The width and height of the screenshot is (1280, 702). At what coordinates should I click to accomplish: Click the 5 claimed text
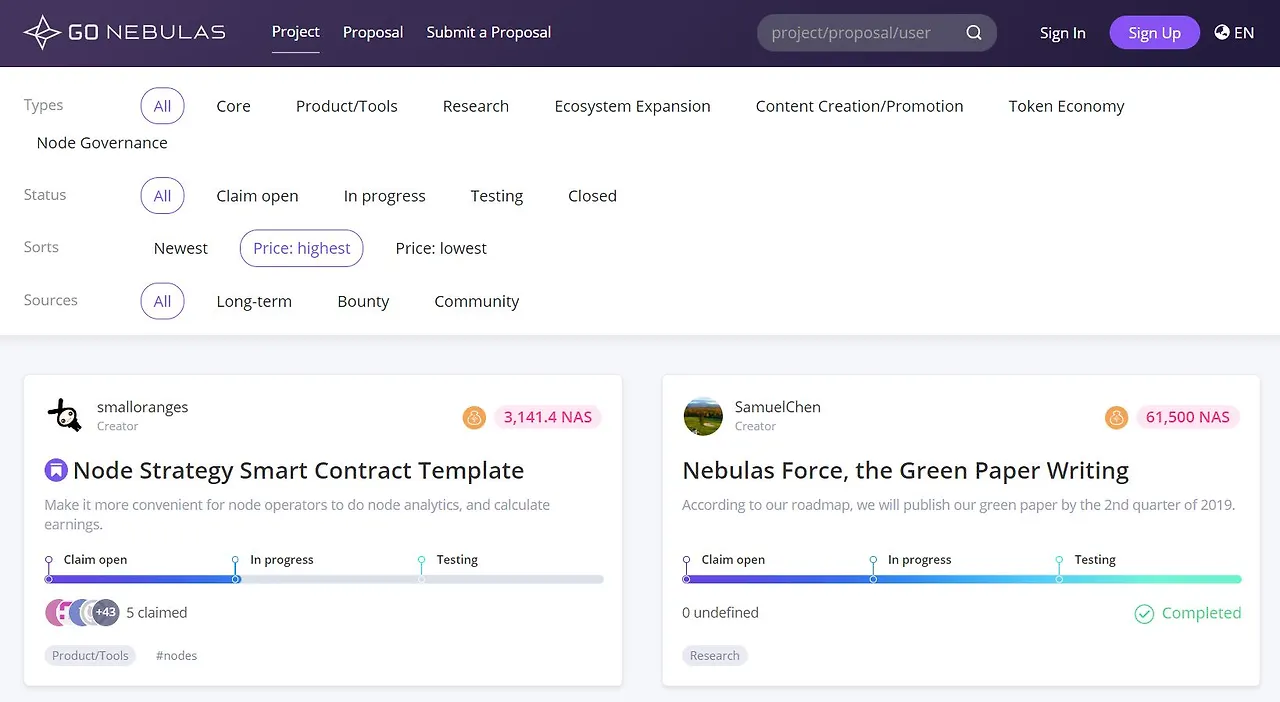pos(157,612)
